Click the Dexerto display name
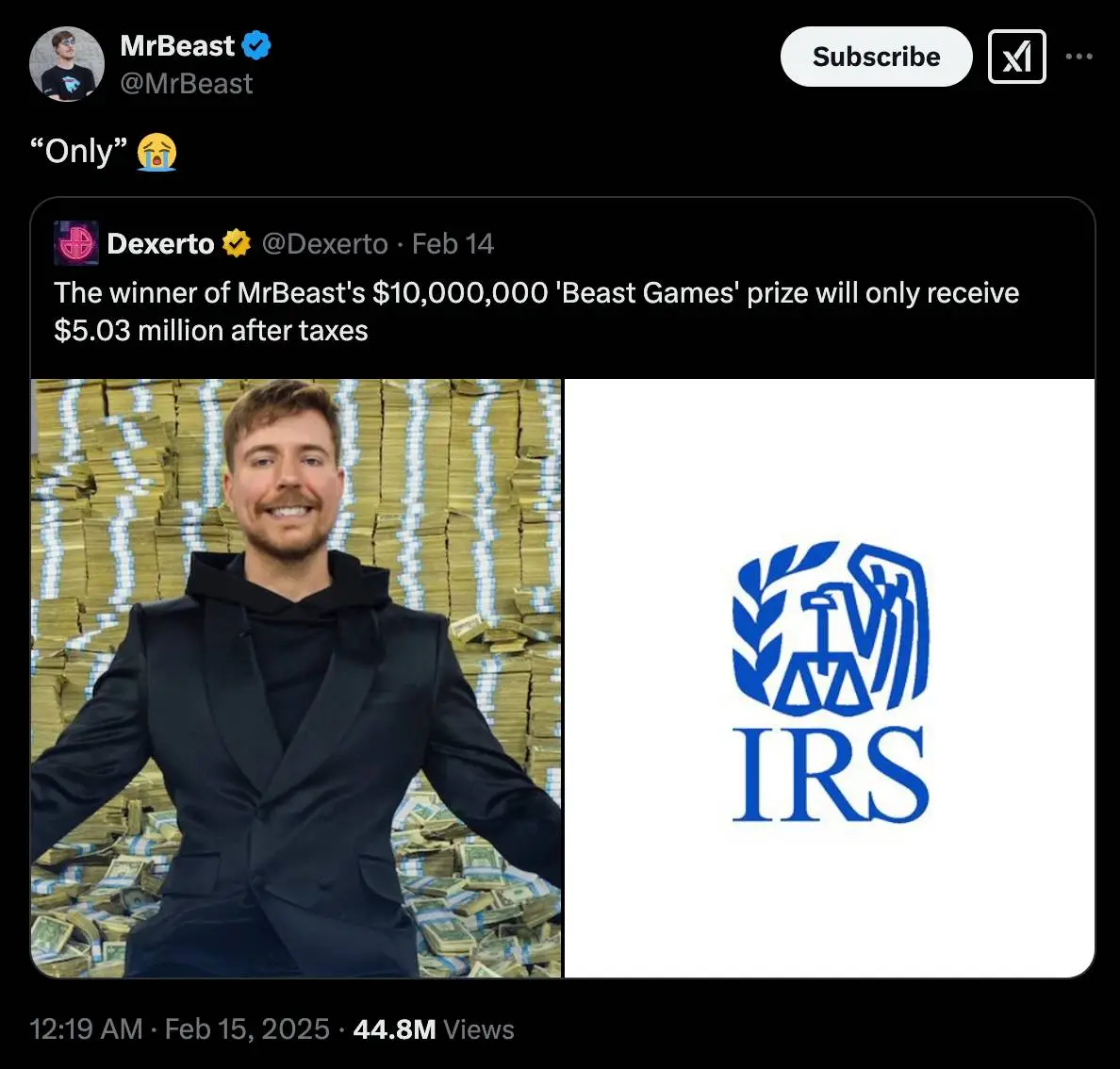The height and width of the screenshot is (1069, 1120). click(x=160, y=242)
